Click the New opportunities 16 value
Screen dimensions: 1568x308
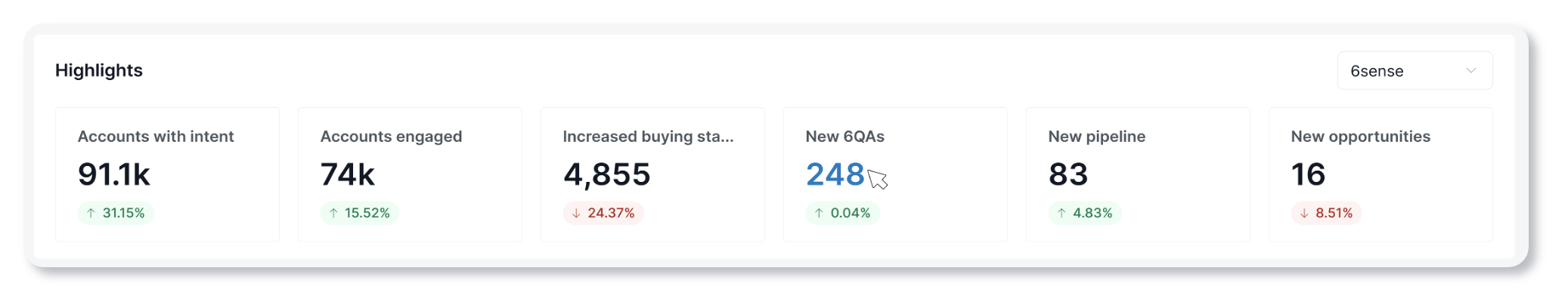tap(1308, 174)
